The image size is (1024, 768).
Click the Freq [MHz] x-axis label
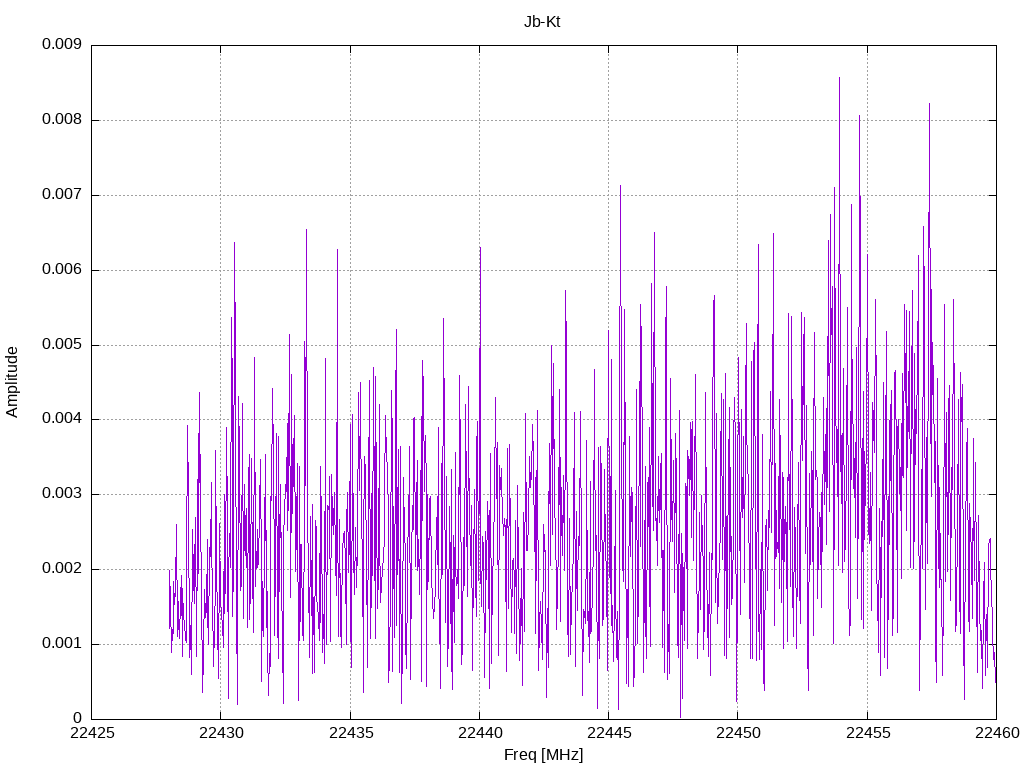click(543, 755)
